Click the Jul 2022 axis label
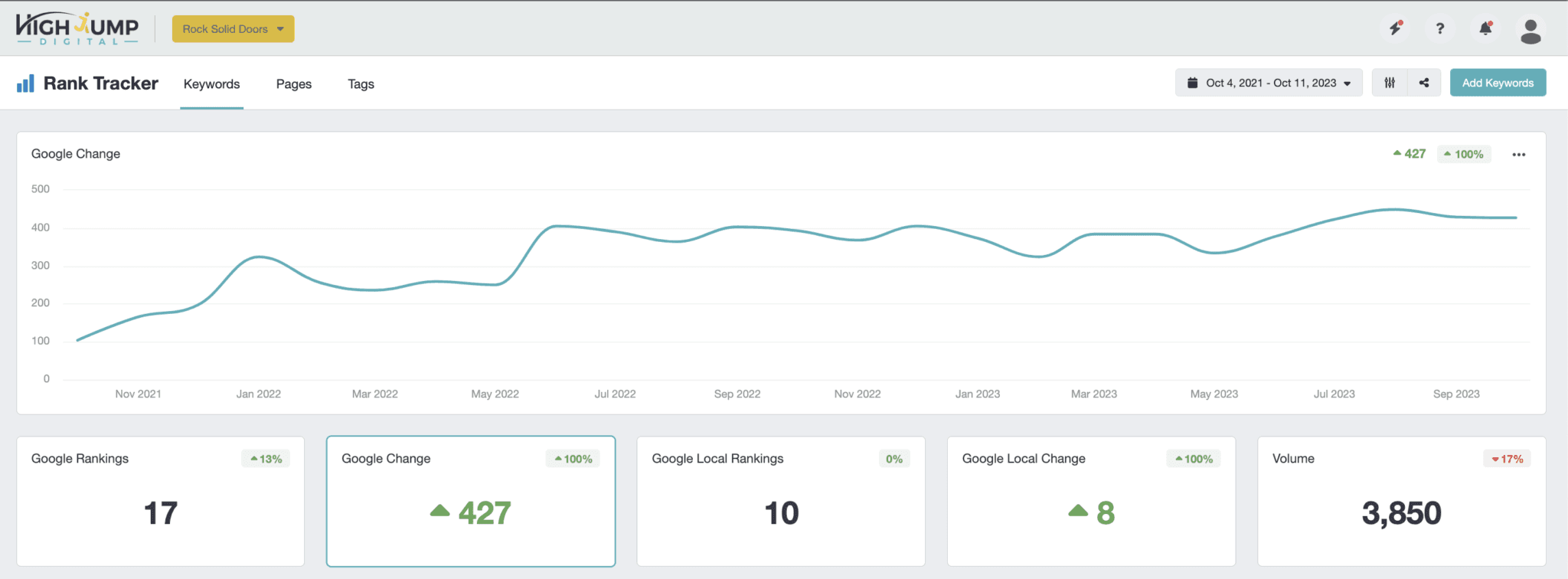The width and height of the screenshot is (1568, 579). click(615, 394)
